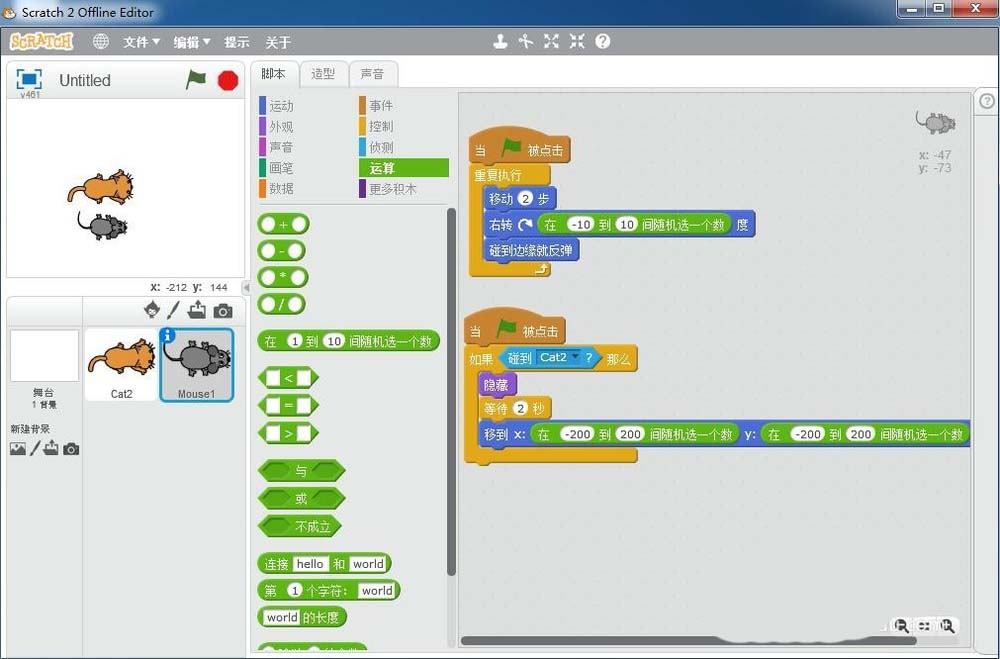
Task: Toggle full-screen stage mode icon
Action: [x=29, y=79]
